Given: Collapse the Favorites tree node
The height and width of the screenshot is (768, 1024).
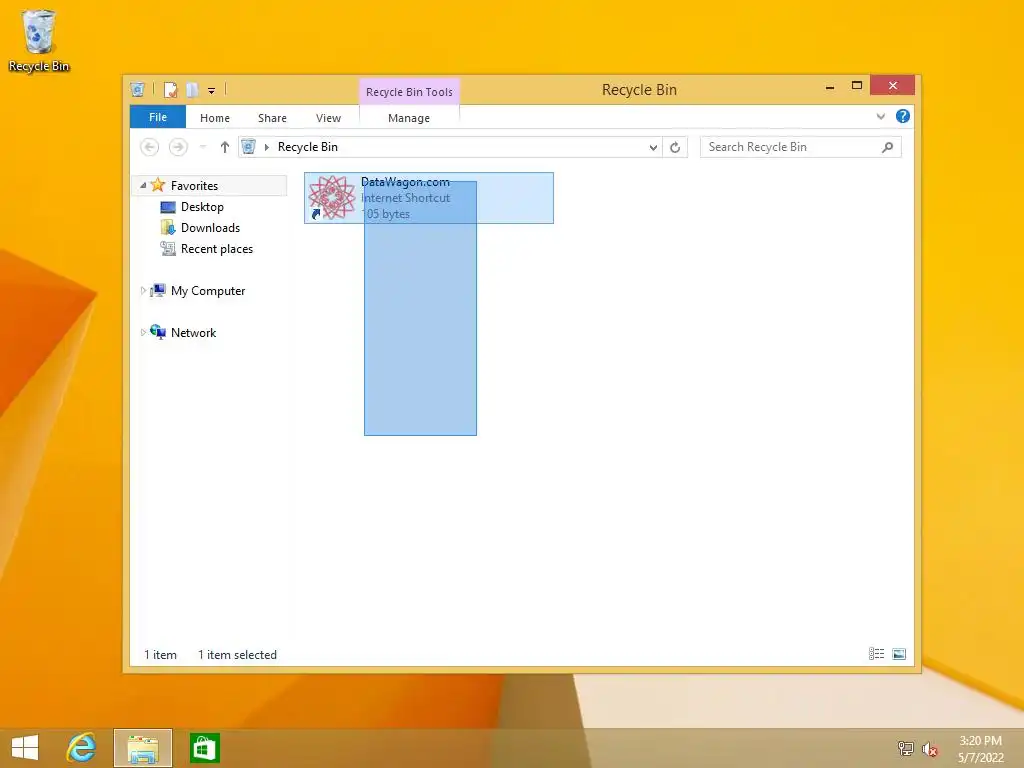Looking at the screenshot, I should tap(143, 185).
